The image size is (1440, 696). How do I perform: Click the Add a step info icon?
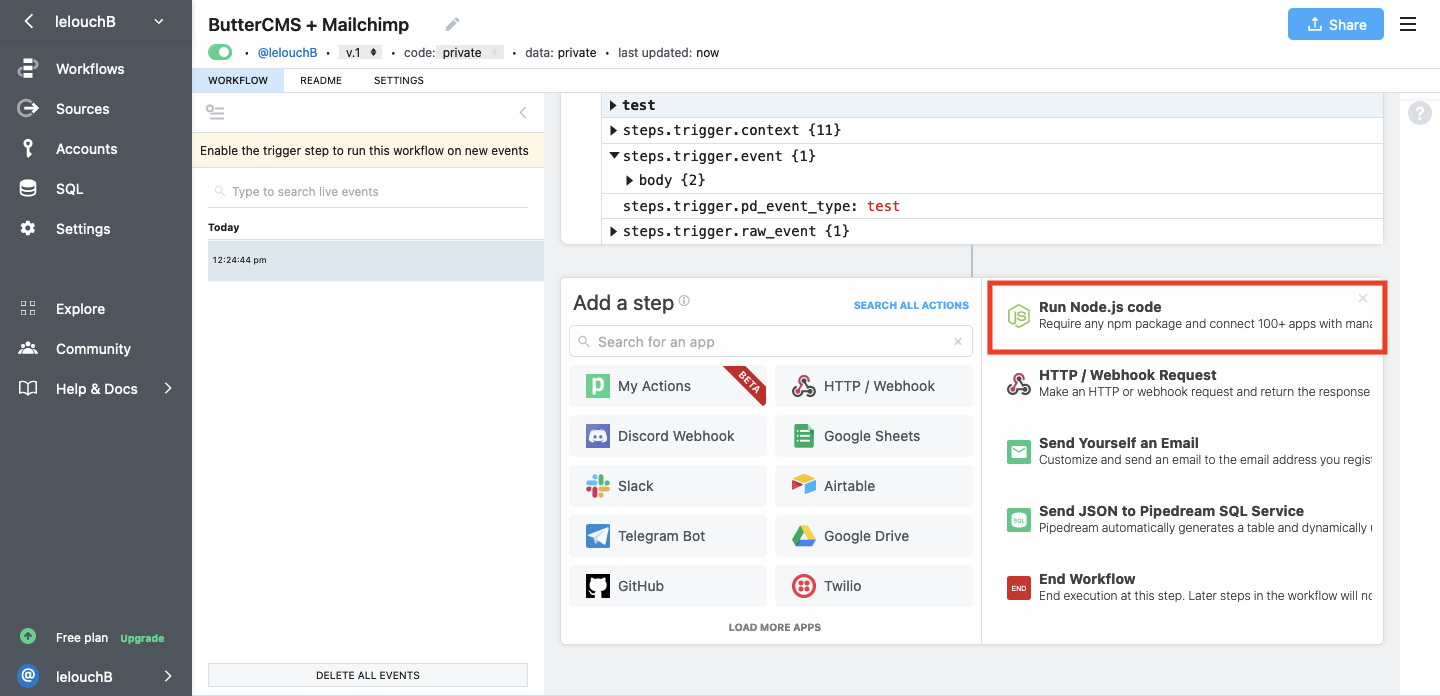click(x=684, y=301)
